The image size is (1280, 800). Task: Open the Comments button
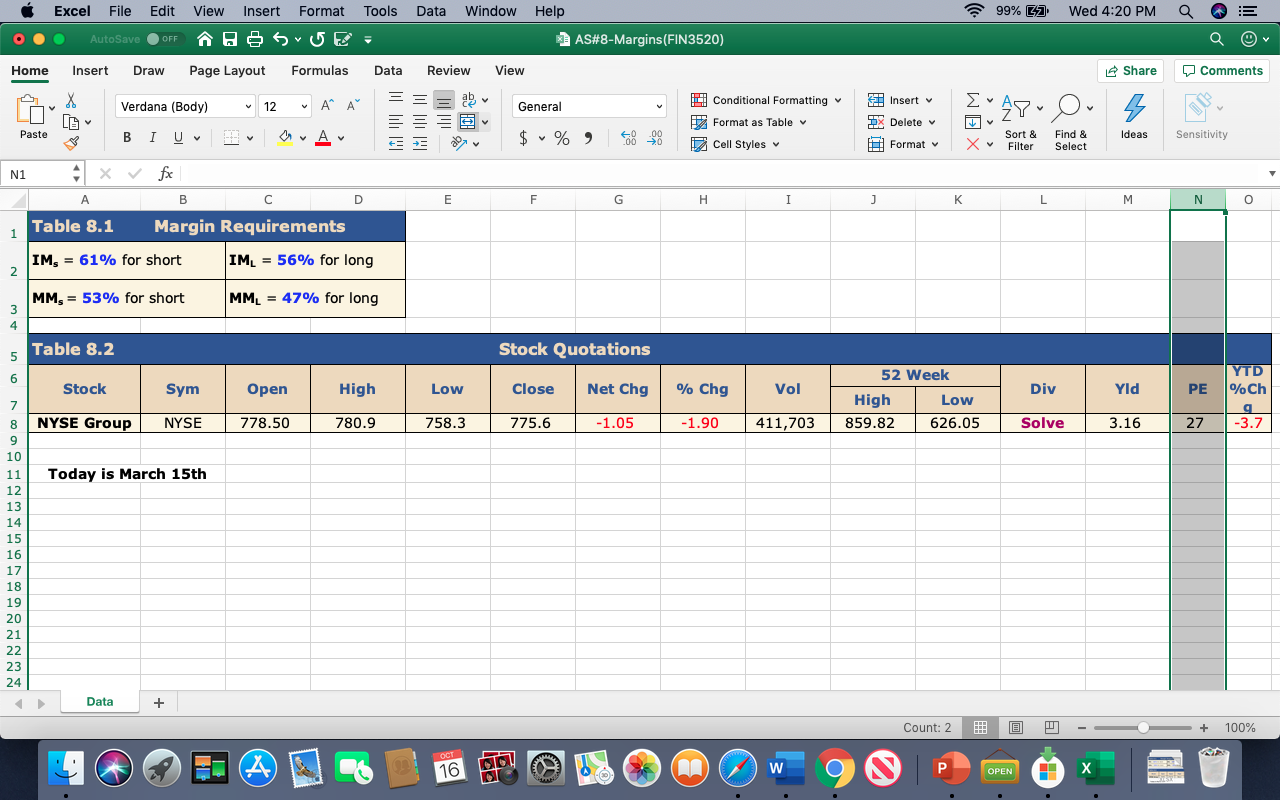(x=1222, y=71)
